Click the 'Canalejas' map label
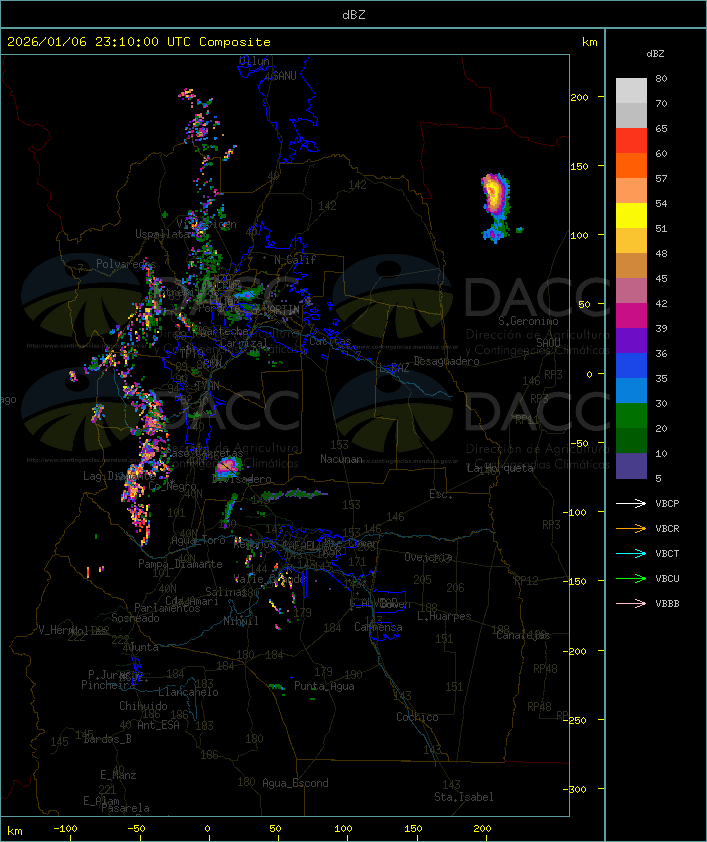The width and height of the screenshot is (707, 842). pyautogui.click(x=523, y=635)
